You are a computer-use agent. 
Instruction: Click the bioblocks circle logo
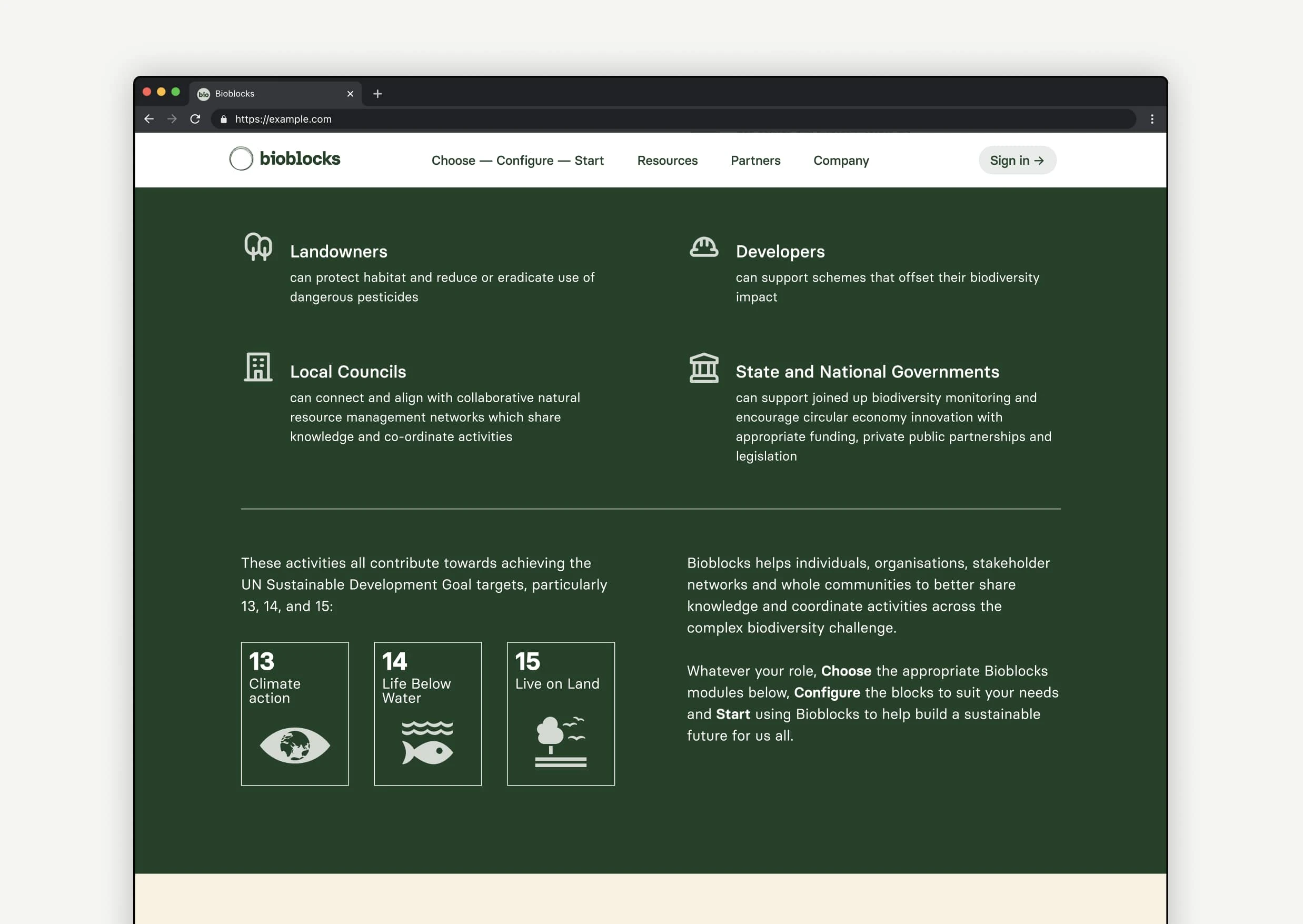pos(241,159)
